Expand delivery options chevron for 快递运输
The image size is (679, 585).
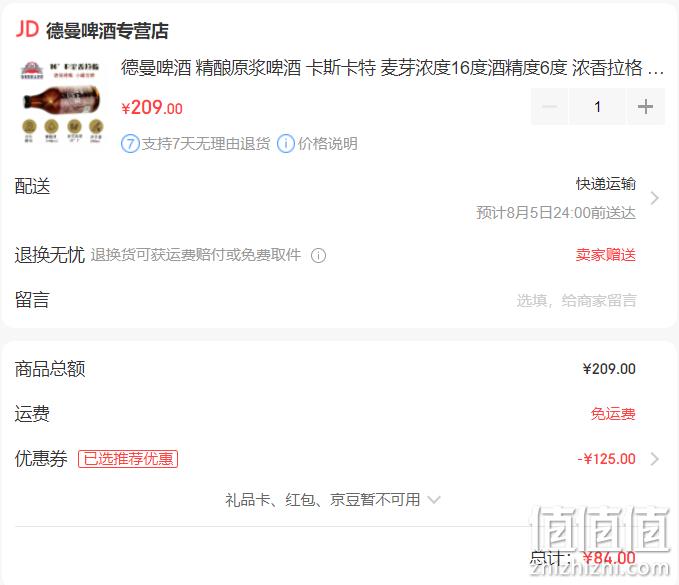point(655,198)
